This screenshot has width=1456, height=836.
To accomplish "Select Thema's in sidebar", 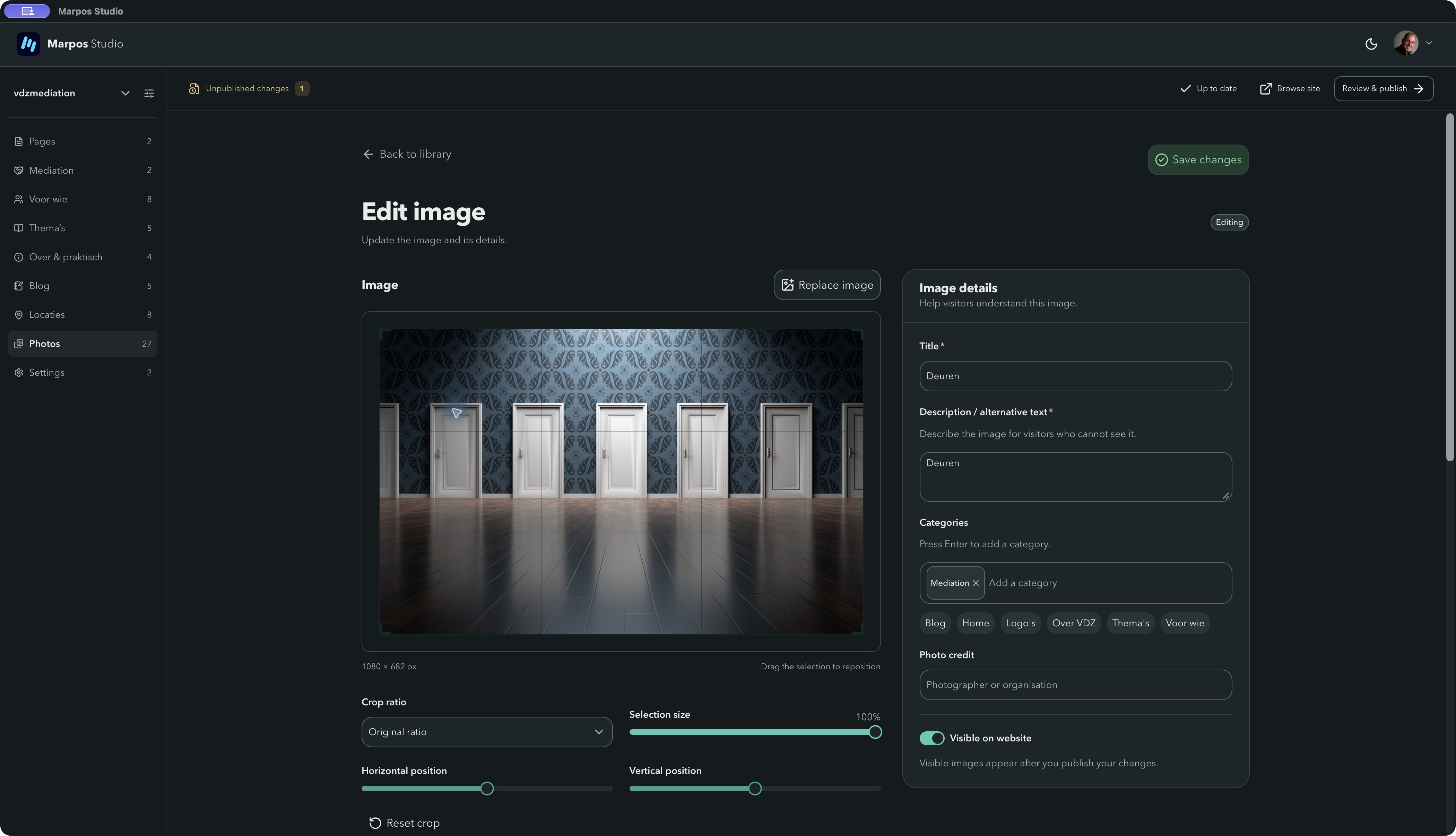I will point(83,228).
